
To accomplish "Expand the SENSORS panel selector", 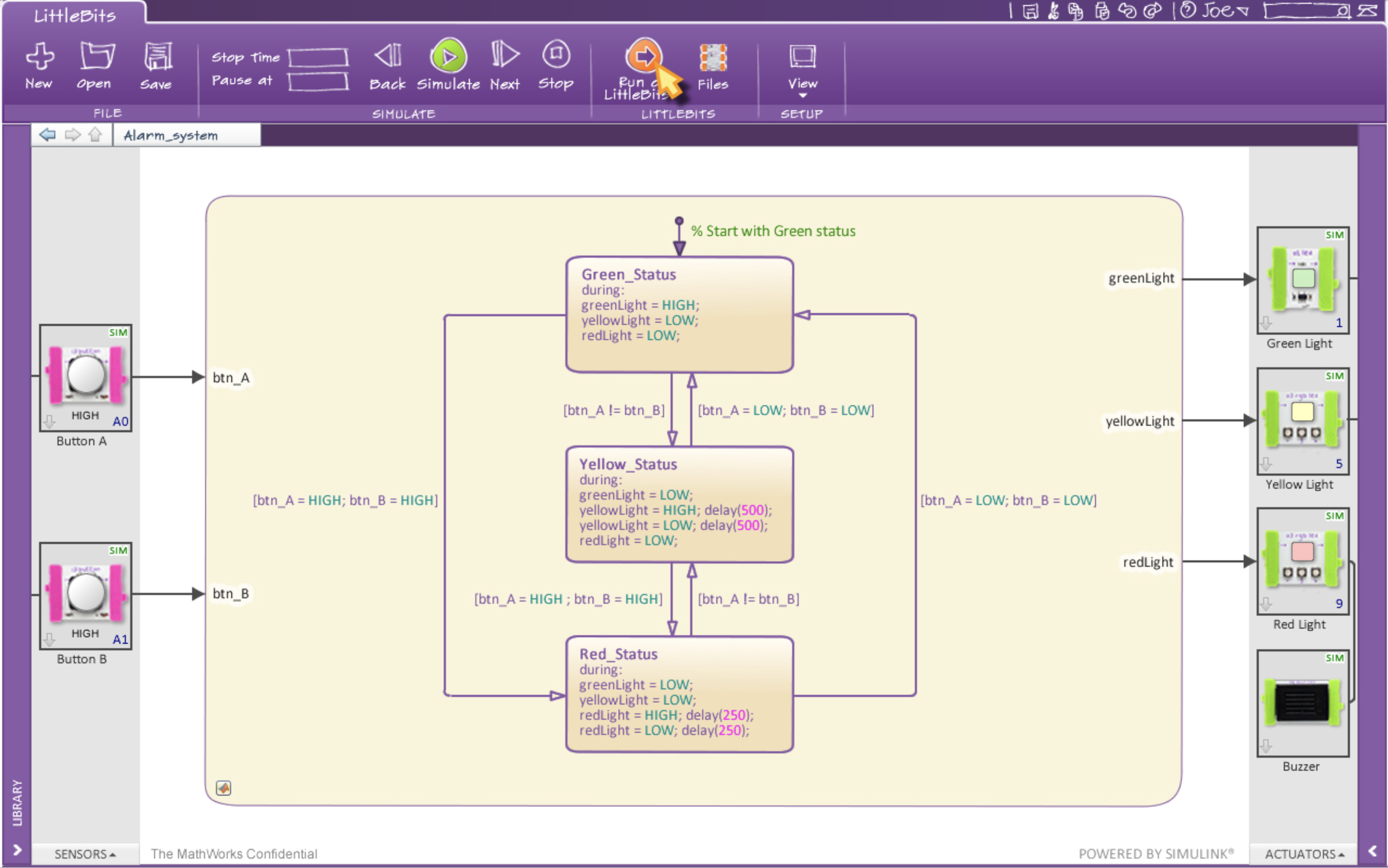I will click(x=85, y=854).
